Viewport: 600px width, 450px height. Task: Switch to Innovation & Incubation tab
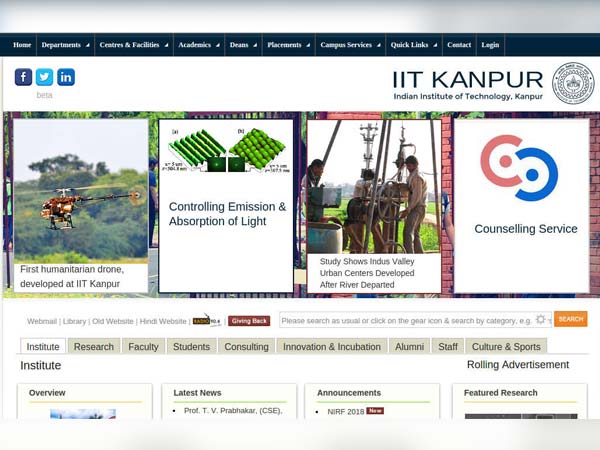pos(332,346)
